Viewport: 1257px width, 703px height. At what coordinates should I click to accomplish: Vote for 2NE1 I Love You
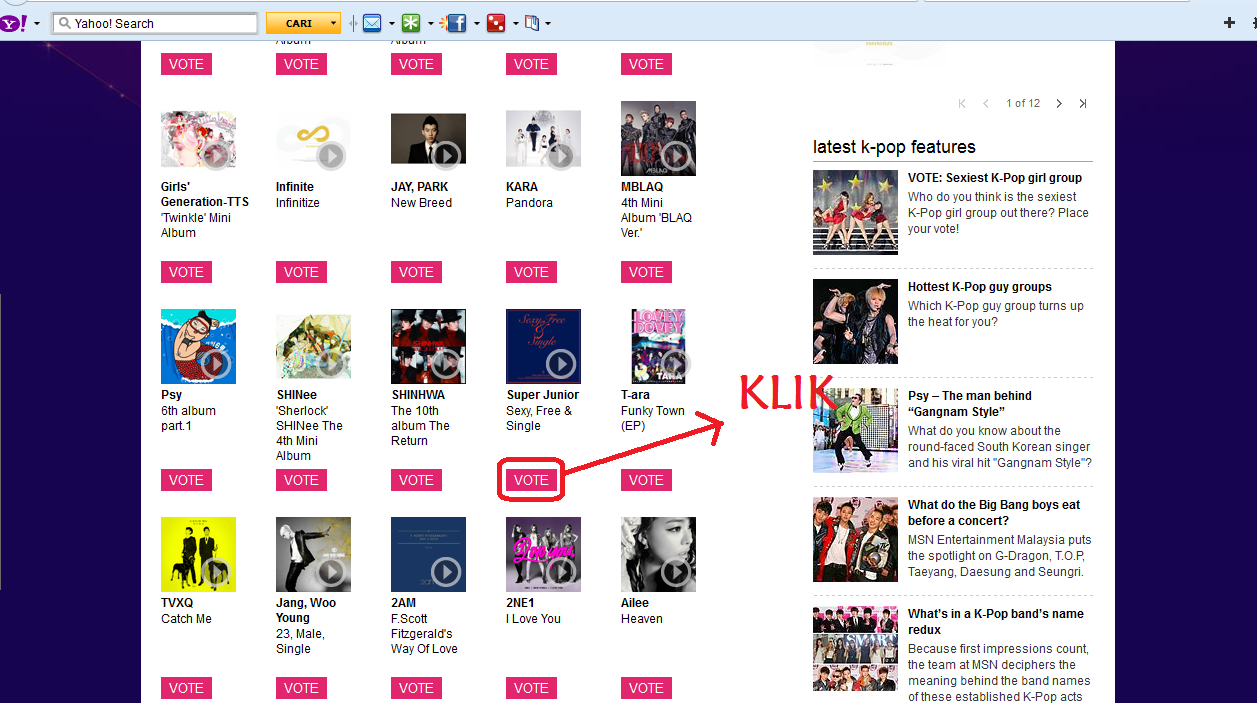coord(531,688)
